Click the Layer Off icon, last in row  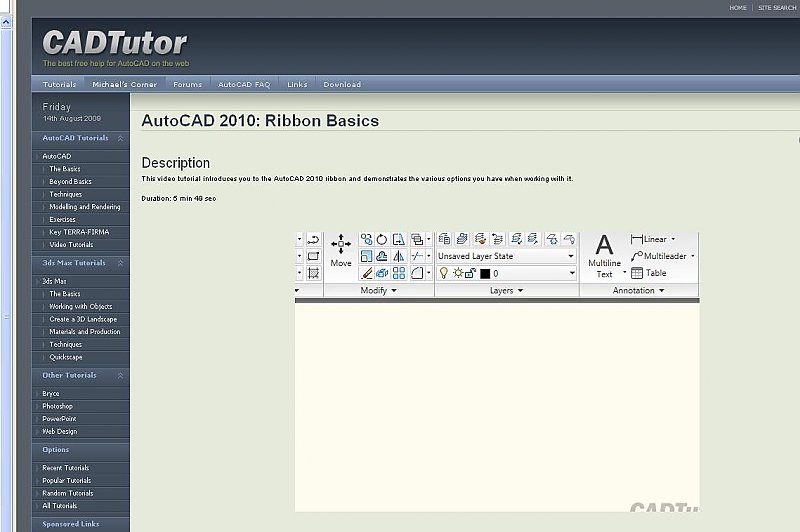point(569,239)
